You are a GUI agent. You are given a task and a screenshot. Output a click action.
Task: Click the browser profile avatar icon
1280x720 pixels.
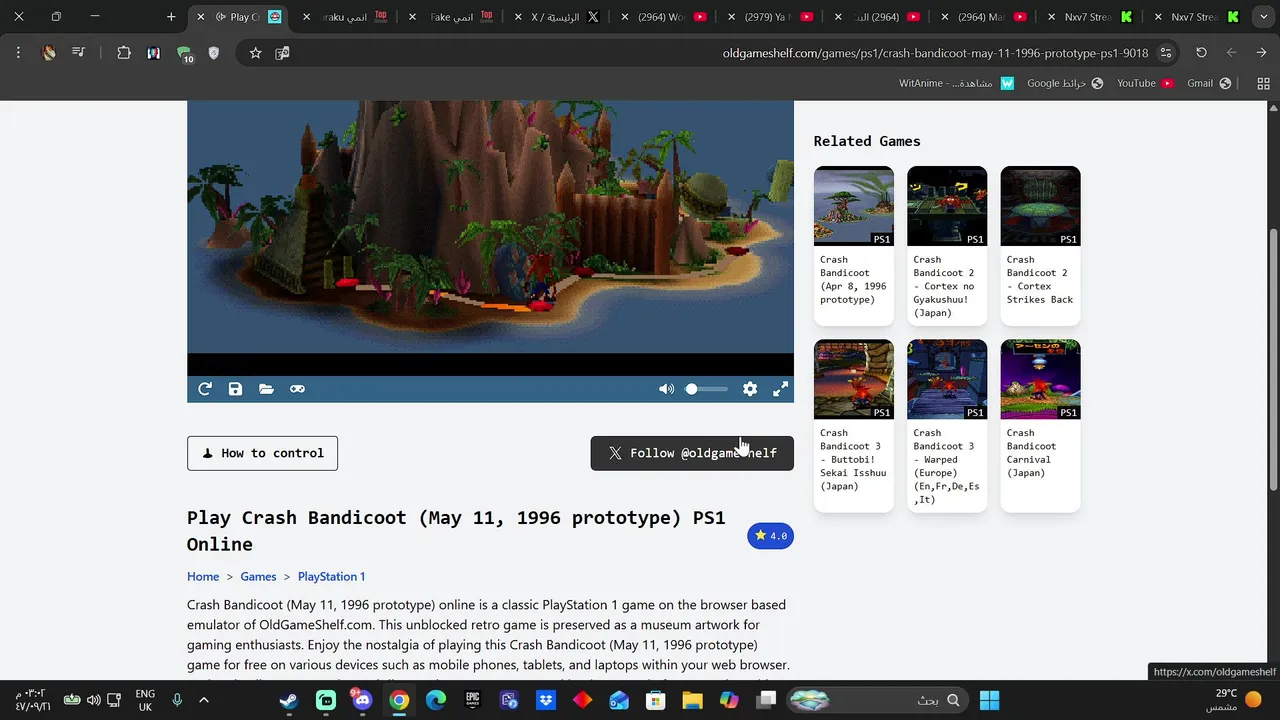click(48, 53)
